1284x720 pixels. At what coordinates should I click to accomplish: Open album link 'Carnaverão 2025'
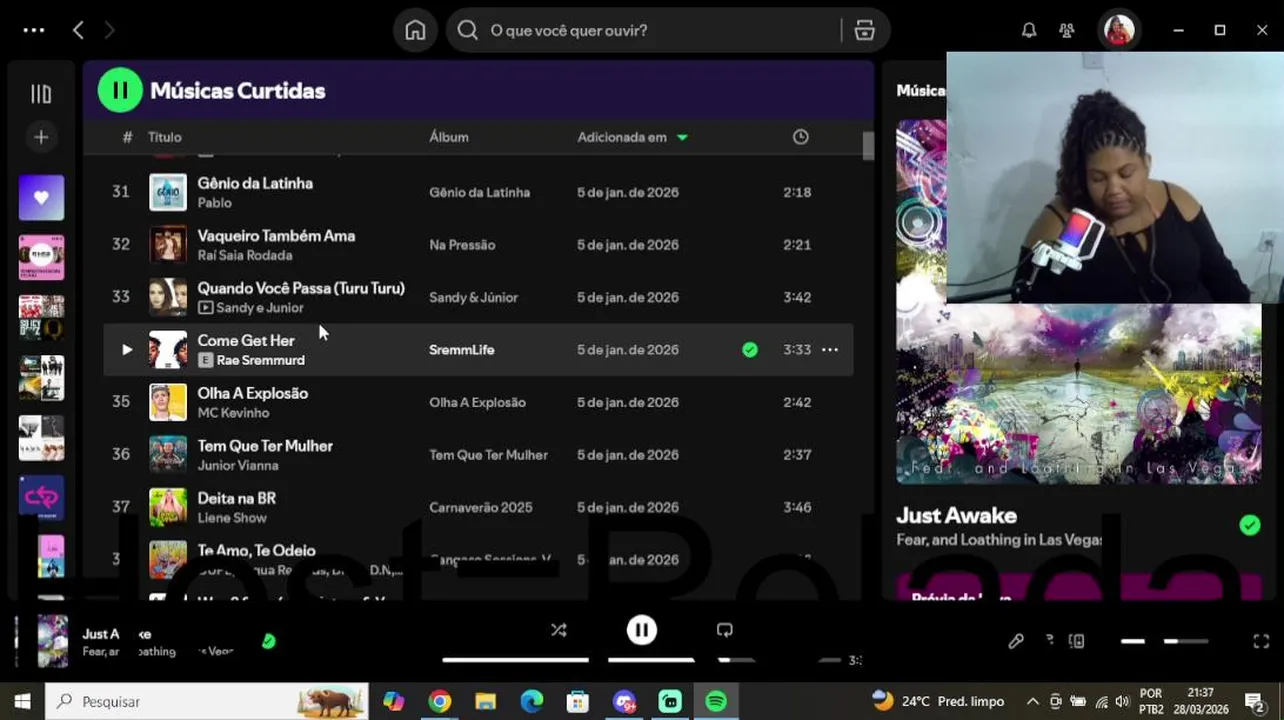coord(481,507)
